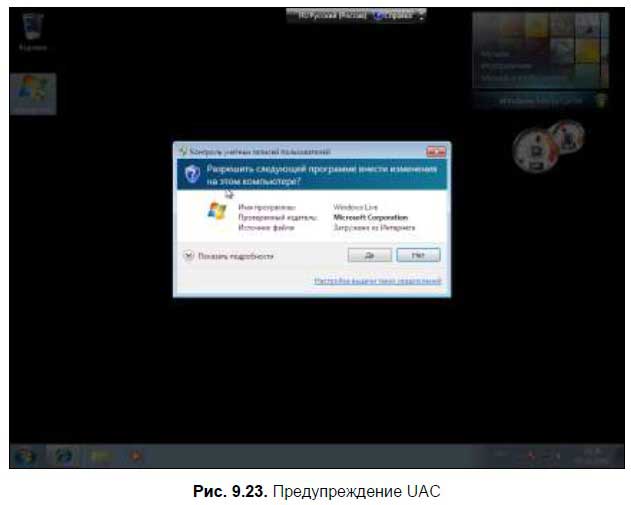Click the small memory meter gadget dial
The image size is (631, 505).
coord(567,137)
